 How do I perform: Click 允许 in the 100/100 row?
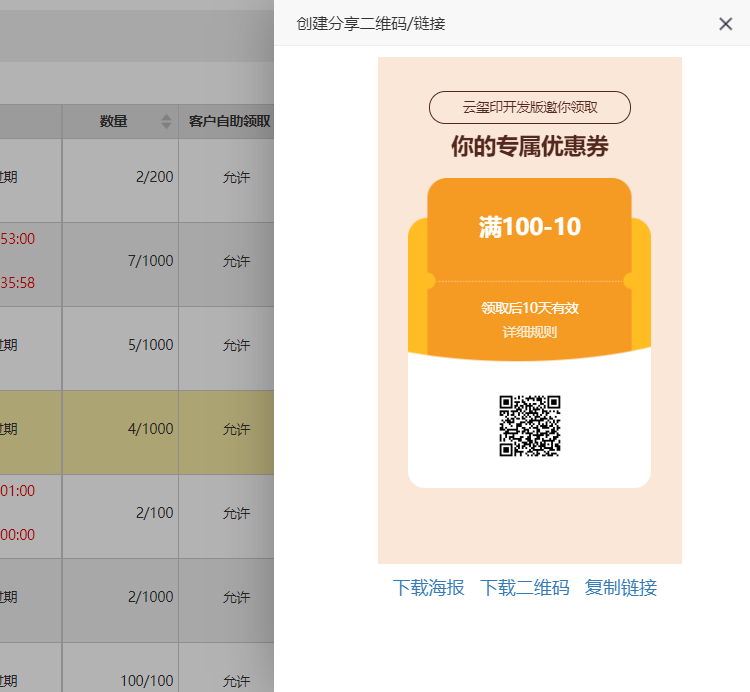coord(236,681)
